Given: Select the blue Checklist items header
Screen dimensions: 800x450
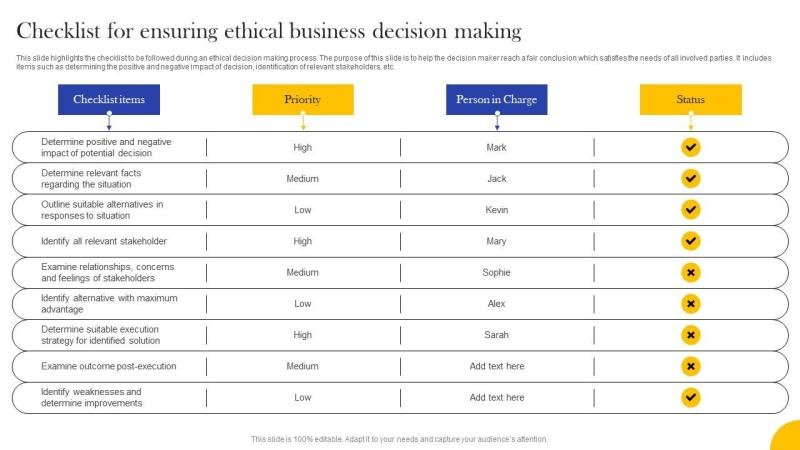Looking at the screenshot, I should click(x=109, y=100).
